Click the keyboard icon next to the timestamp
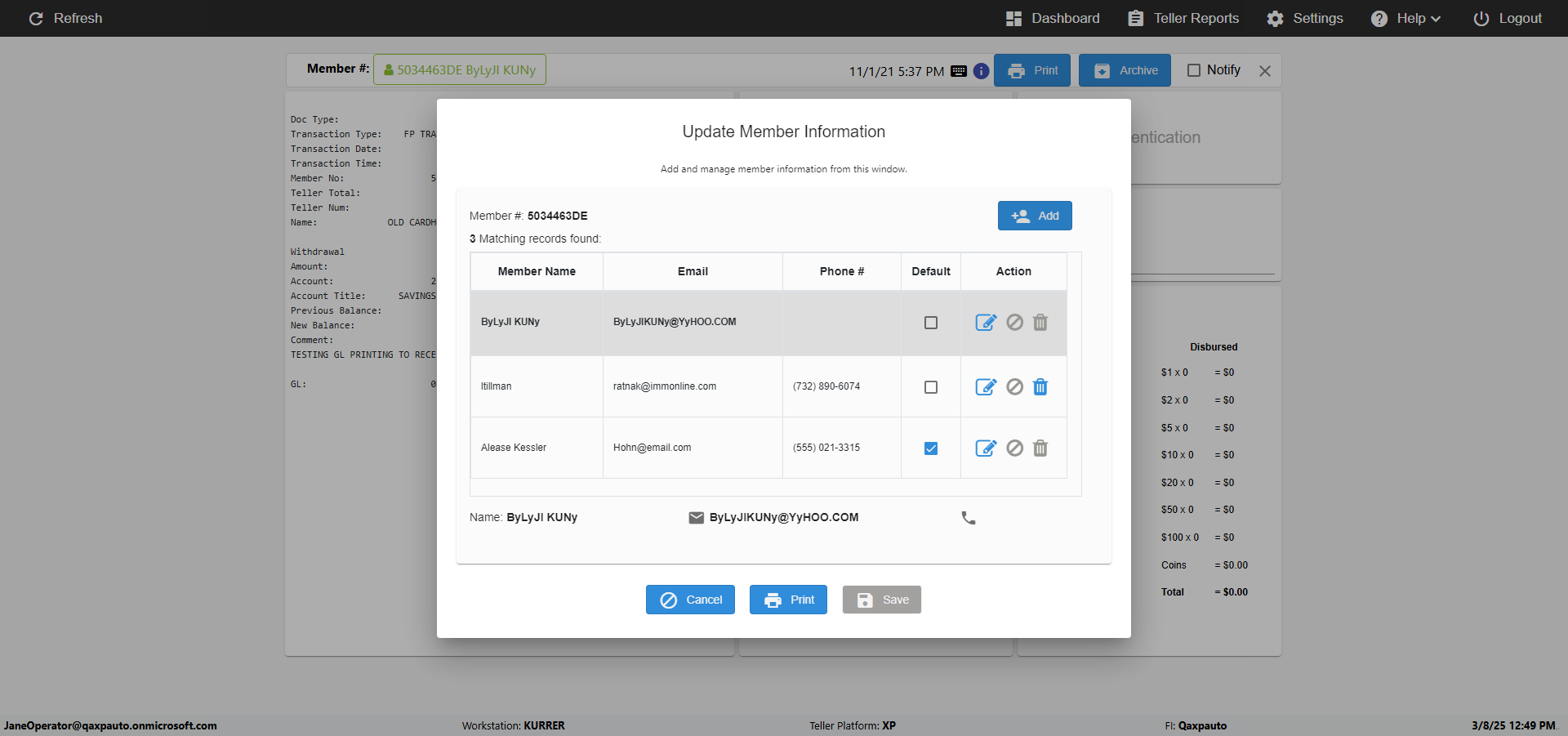The width and height of the screenshot is (1568, 736). [x=959, y=71]
